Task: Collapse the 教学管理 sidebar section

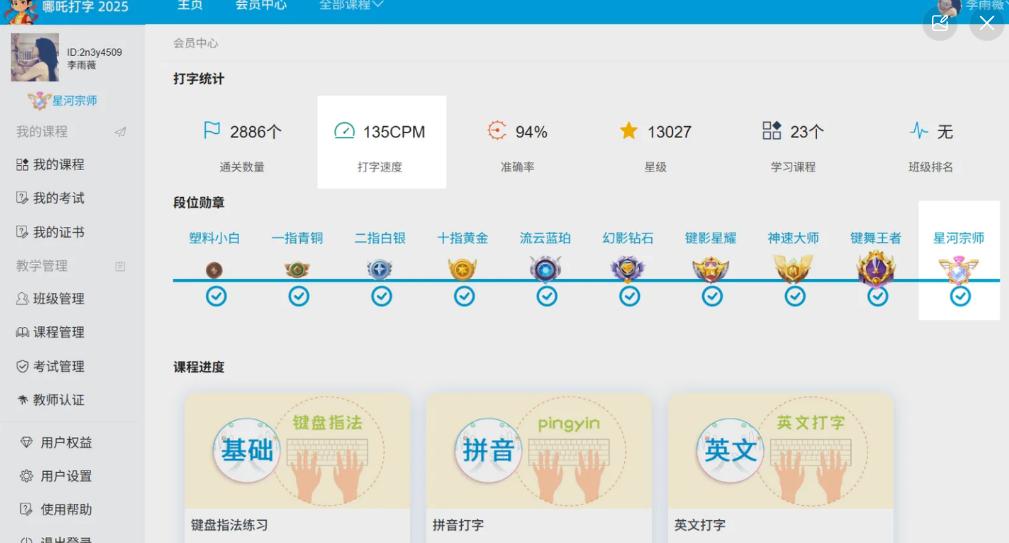Action: (x=120, y=266)
